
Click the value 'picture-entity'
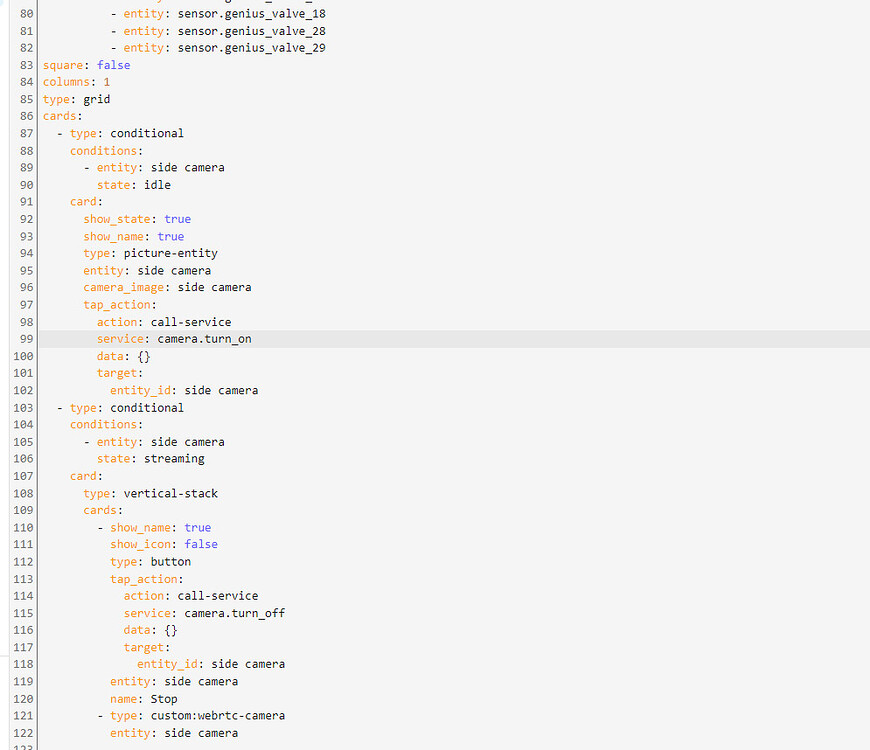click(x=170, y=254)
